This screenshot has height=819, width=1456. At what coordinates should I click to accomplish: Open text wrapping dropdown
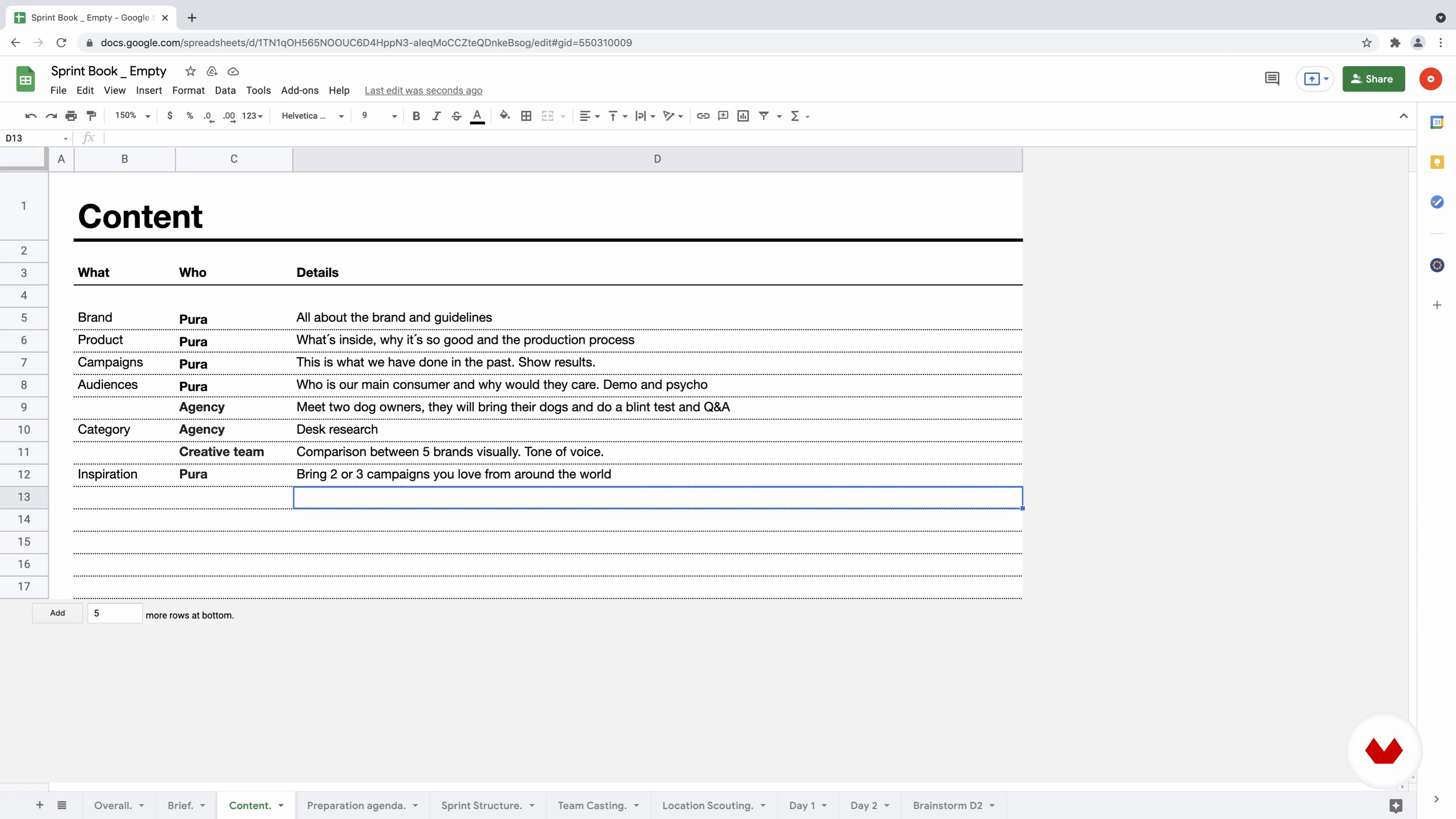pyautogui.click(x=644, y=116)
